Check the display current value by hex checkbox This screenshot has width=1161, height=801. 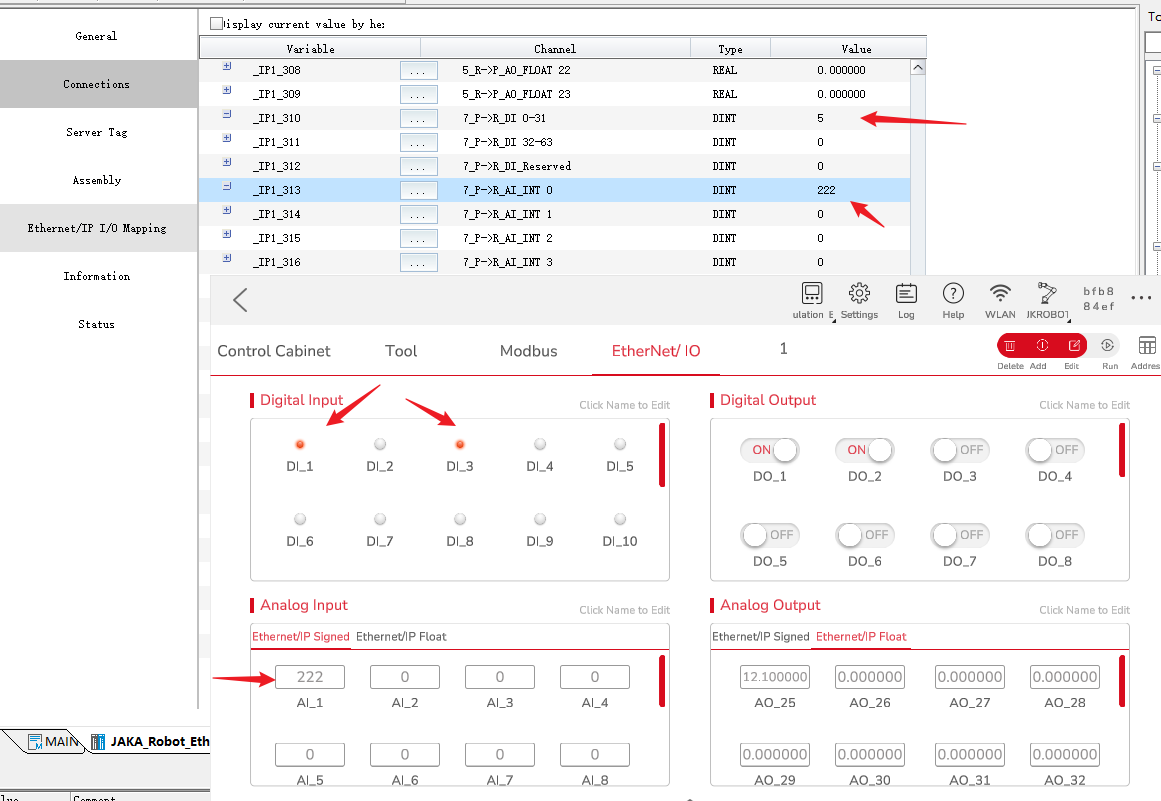[x=217, y=23]
